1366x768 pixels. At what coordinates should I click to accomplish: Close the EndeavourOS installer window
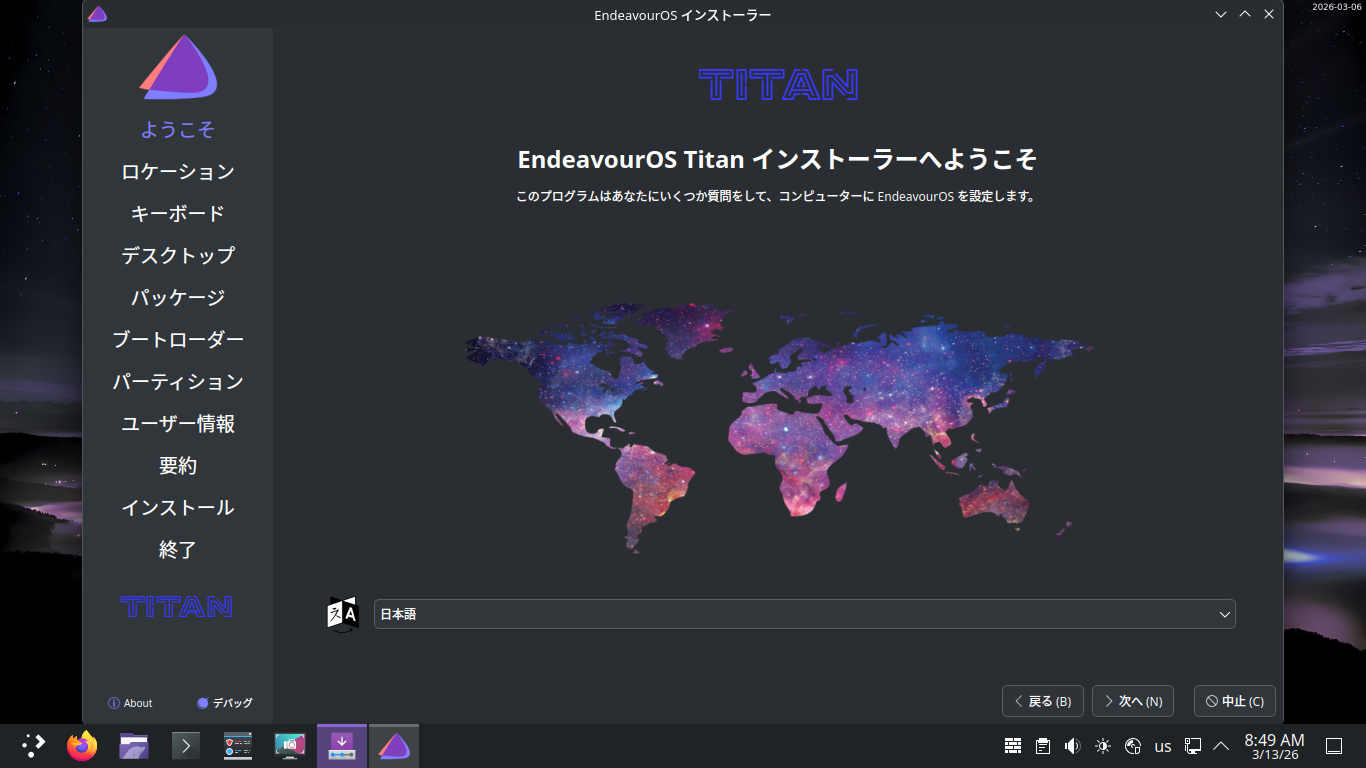pyautogui.click(x=1269, y=14)
